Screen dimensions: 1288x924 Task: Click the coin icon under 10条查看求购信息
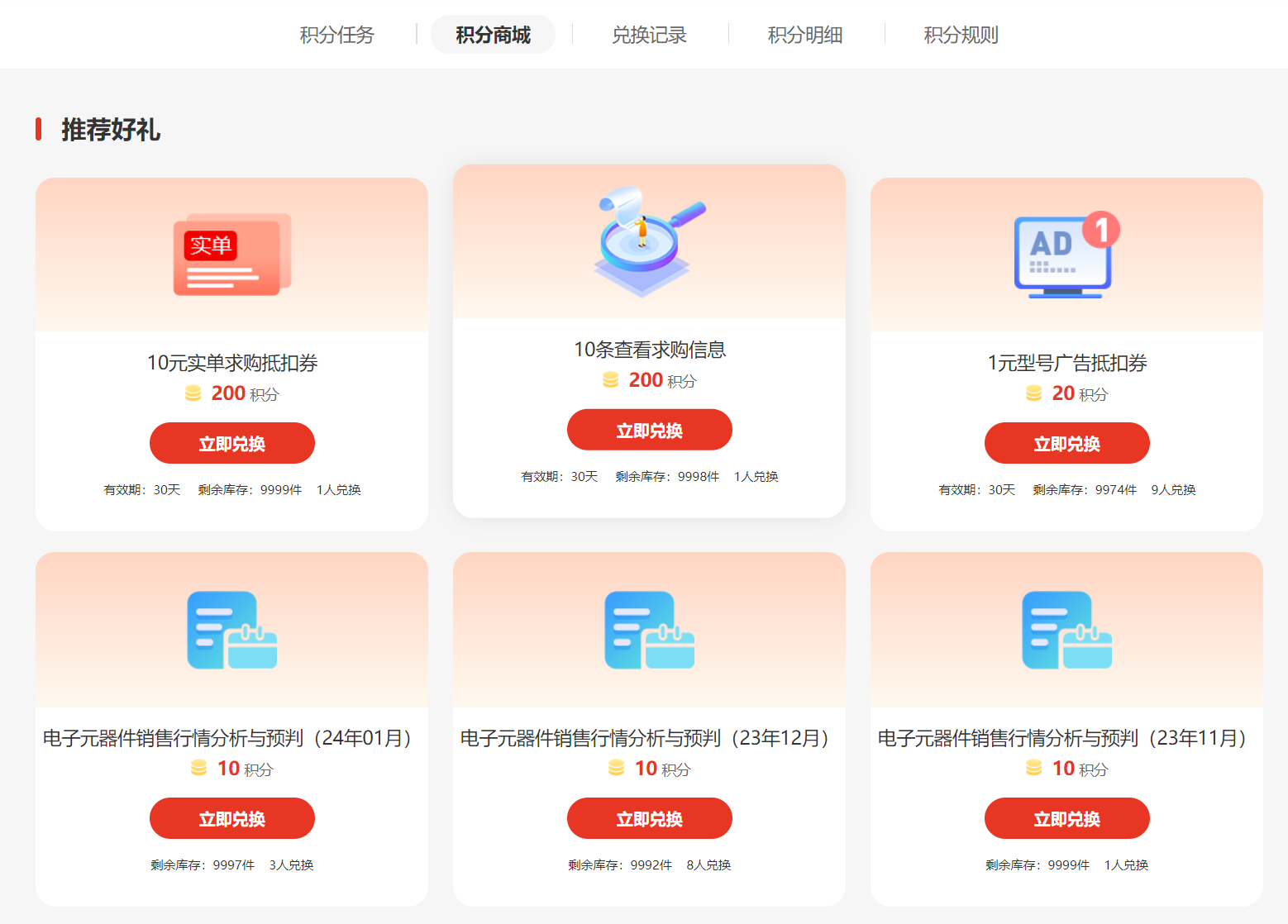pyautogui.click(x=610, y=380)
